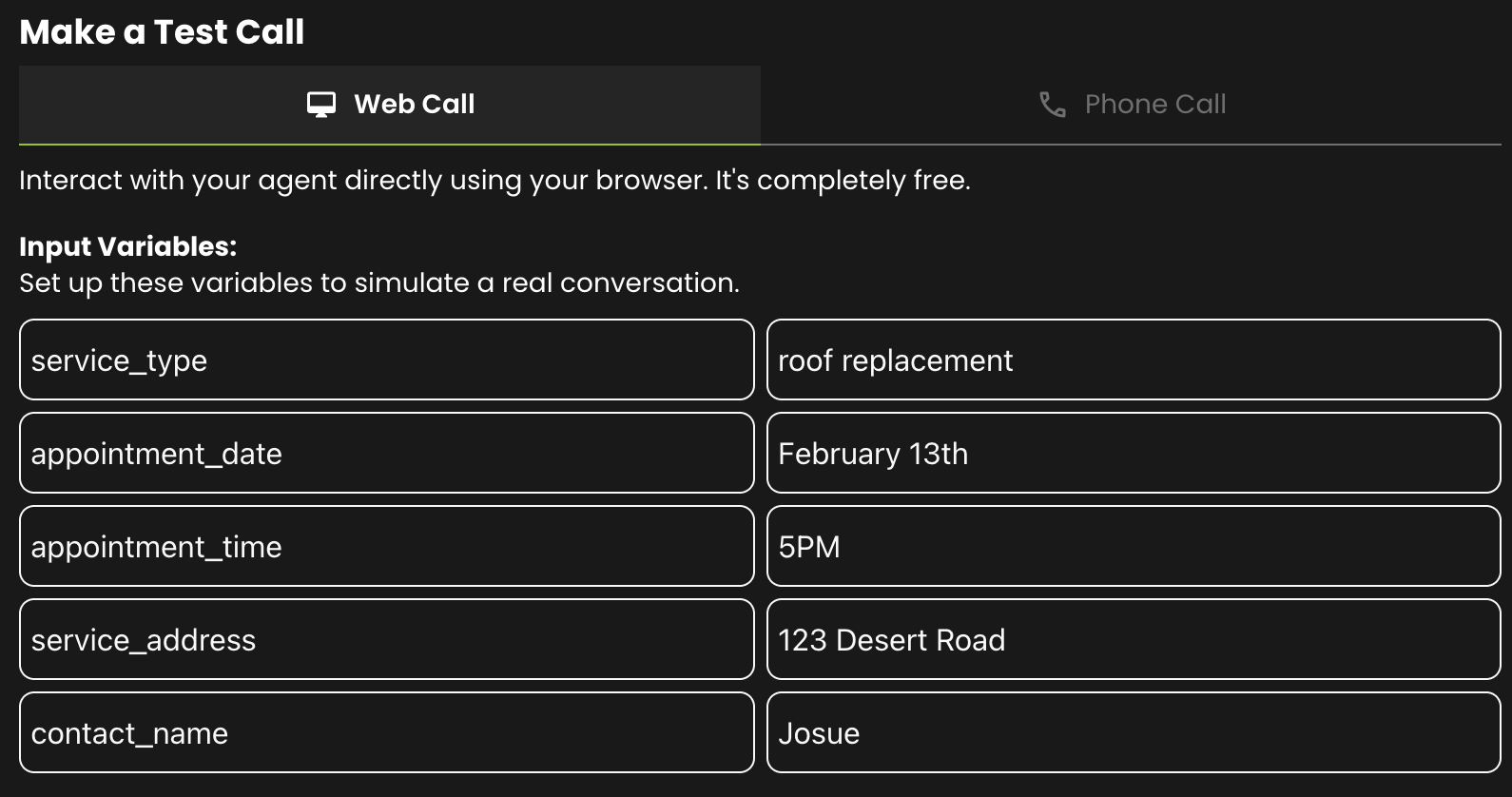Click the 123 Desert Road value field
Viewport: 1512px width, 797px height.
[x=1134, y=640]
